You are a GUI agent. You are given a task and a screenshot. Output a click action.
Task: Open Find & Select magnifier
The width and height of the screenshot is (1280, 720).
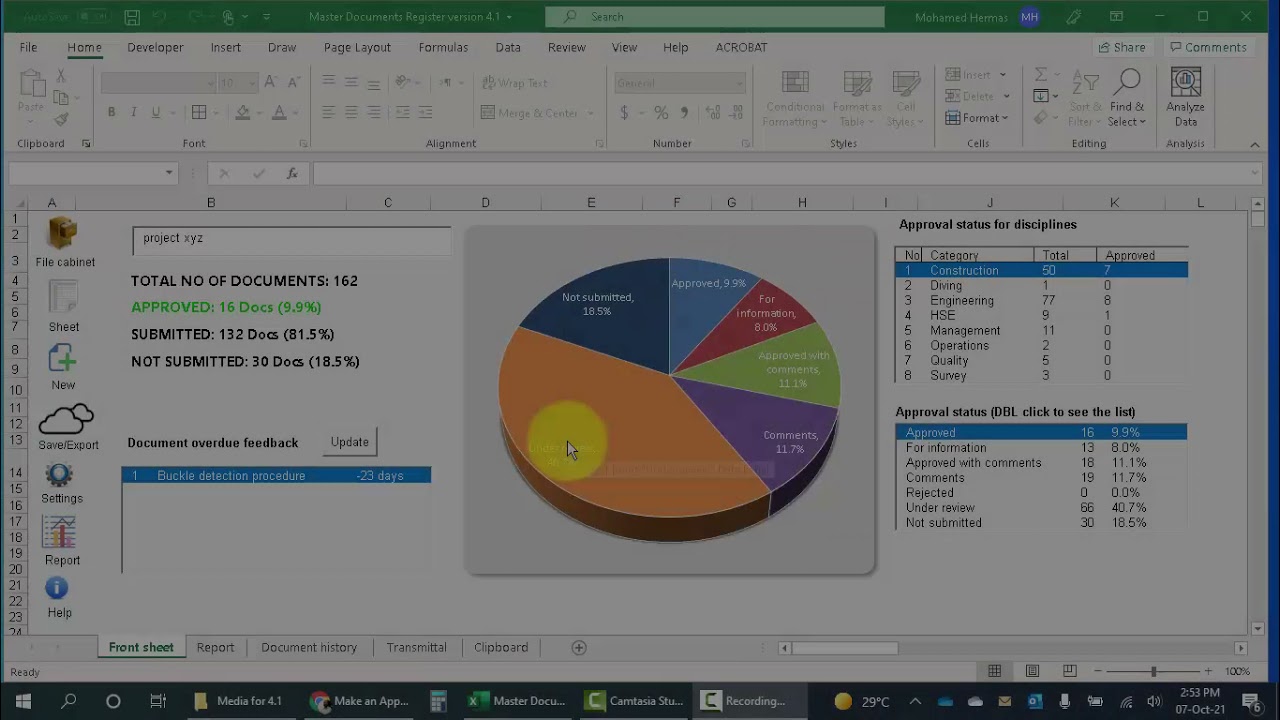[x=1127, y=98]
